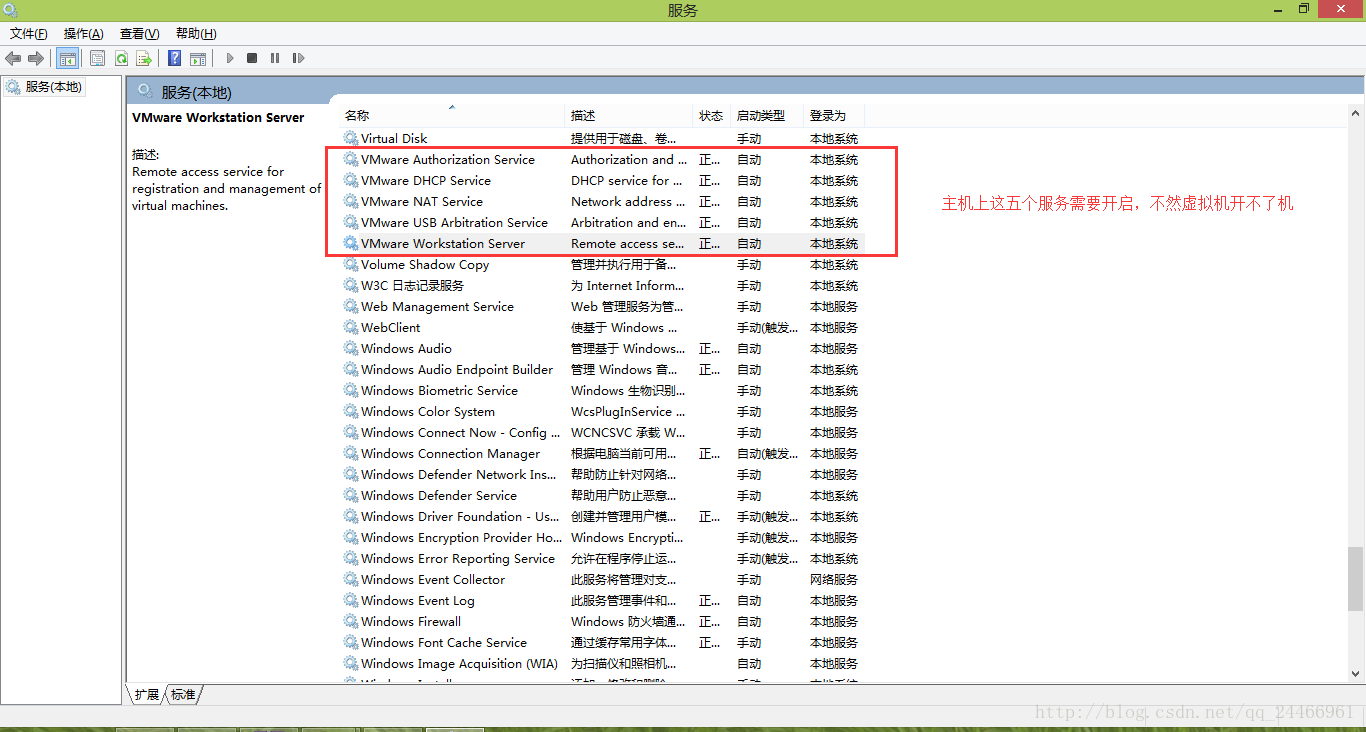Click gear icon of Windows Audio row
This screenshot has width=1366, height=732.
coord(351,348)
